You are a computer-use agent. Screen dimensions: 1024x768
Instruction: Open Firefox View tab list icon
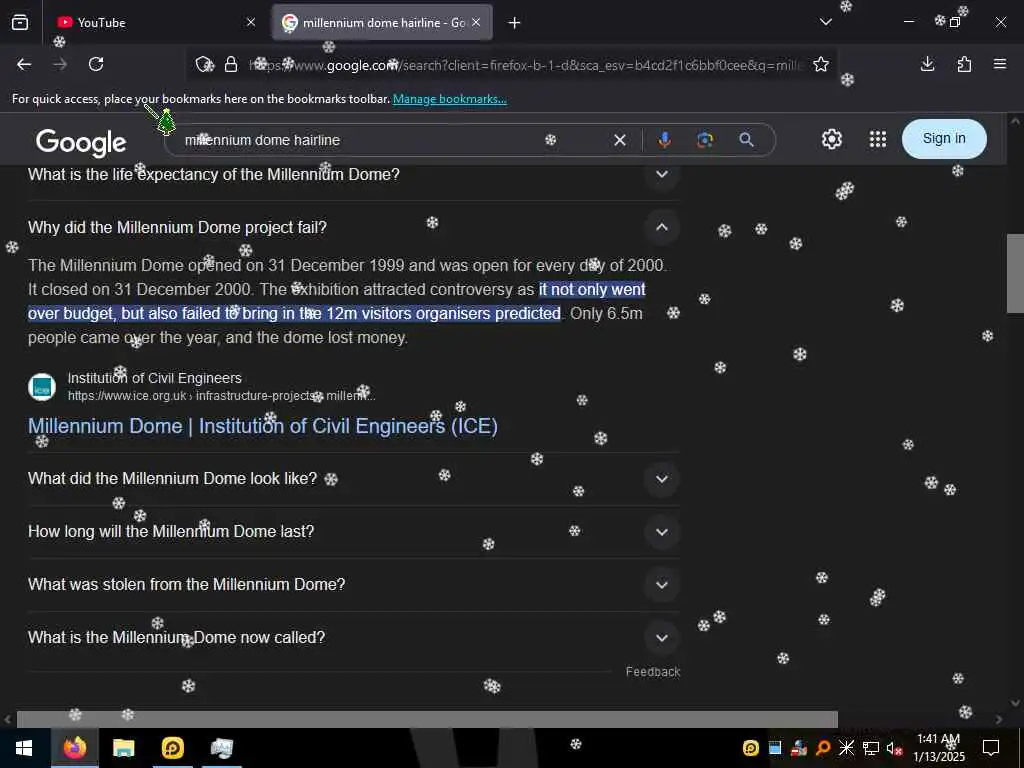click(20, 22)
